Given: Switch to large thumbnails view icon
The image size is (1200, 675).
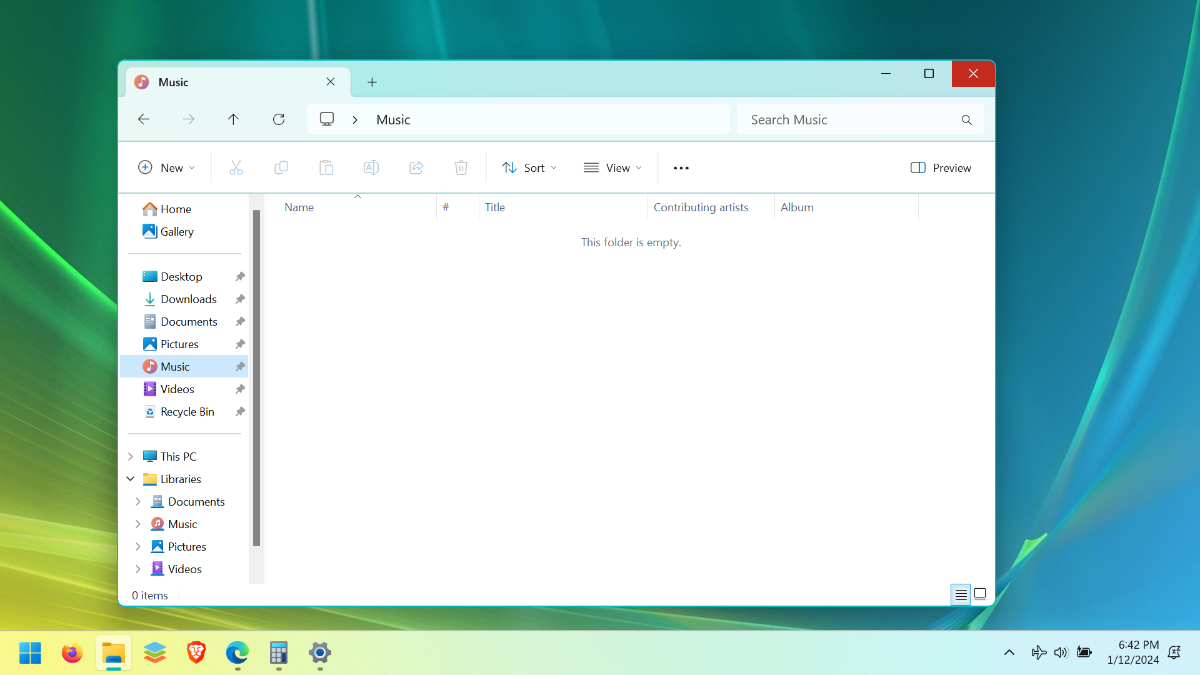Looking at the screenshot, I should coord(980,594).
